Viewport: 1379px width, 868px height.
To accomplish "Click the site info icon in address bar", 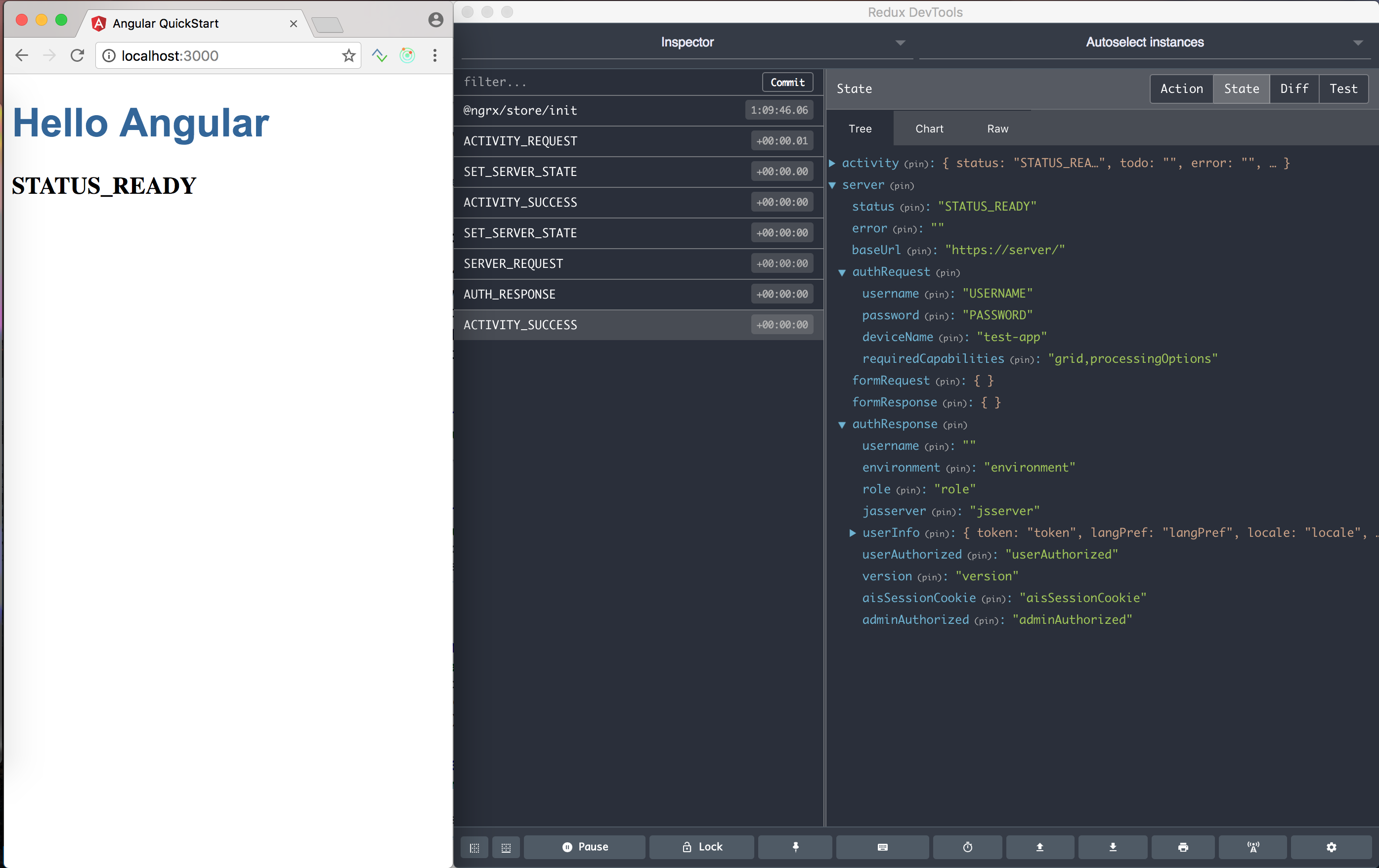I will (109, 55).
